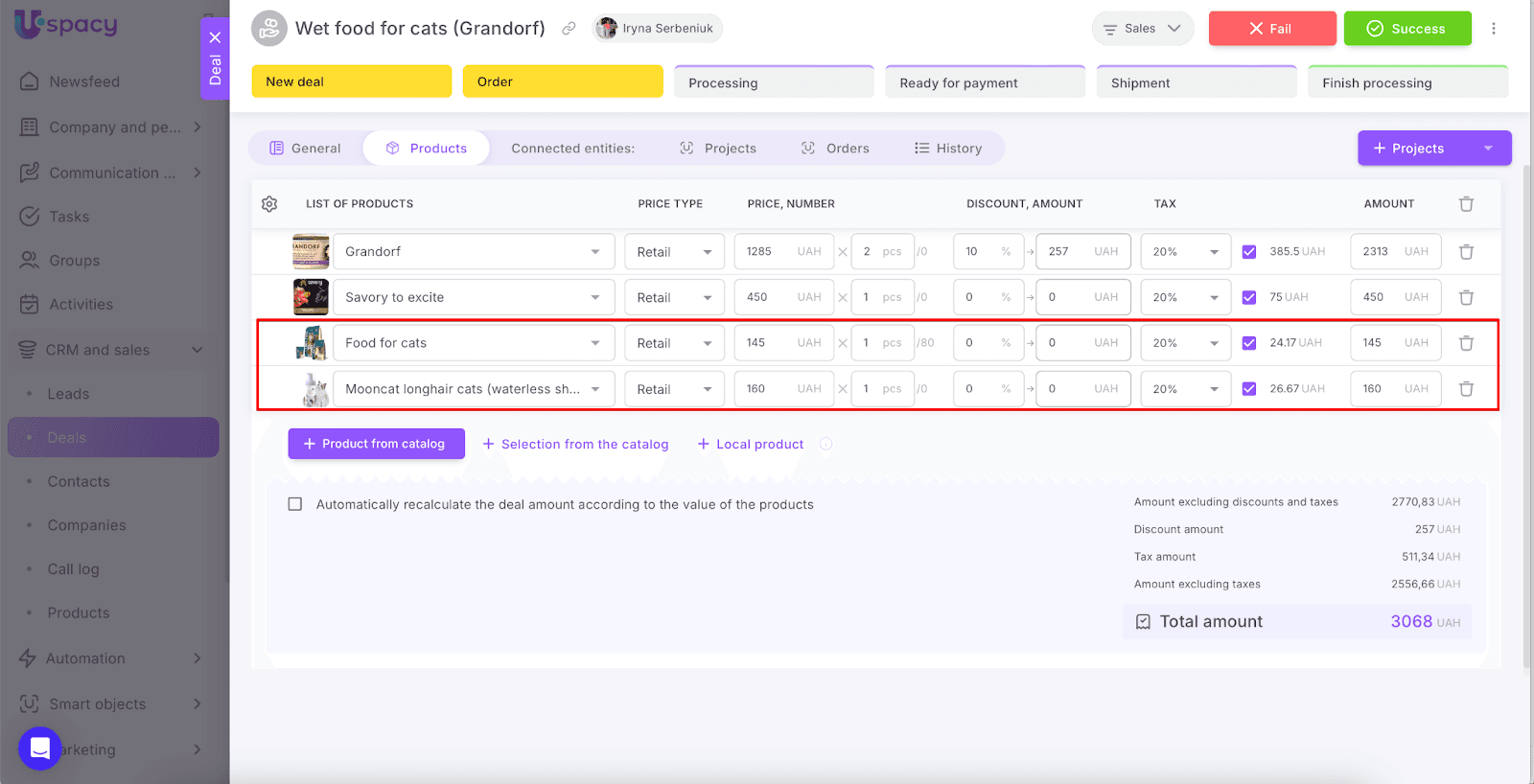Screen dimensions: 1534x784
Task: Toggle tax checkbox for Food for cats
Action: [x=1248, y=343]
